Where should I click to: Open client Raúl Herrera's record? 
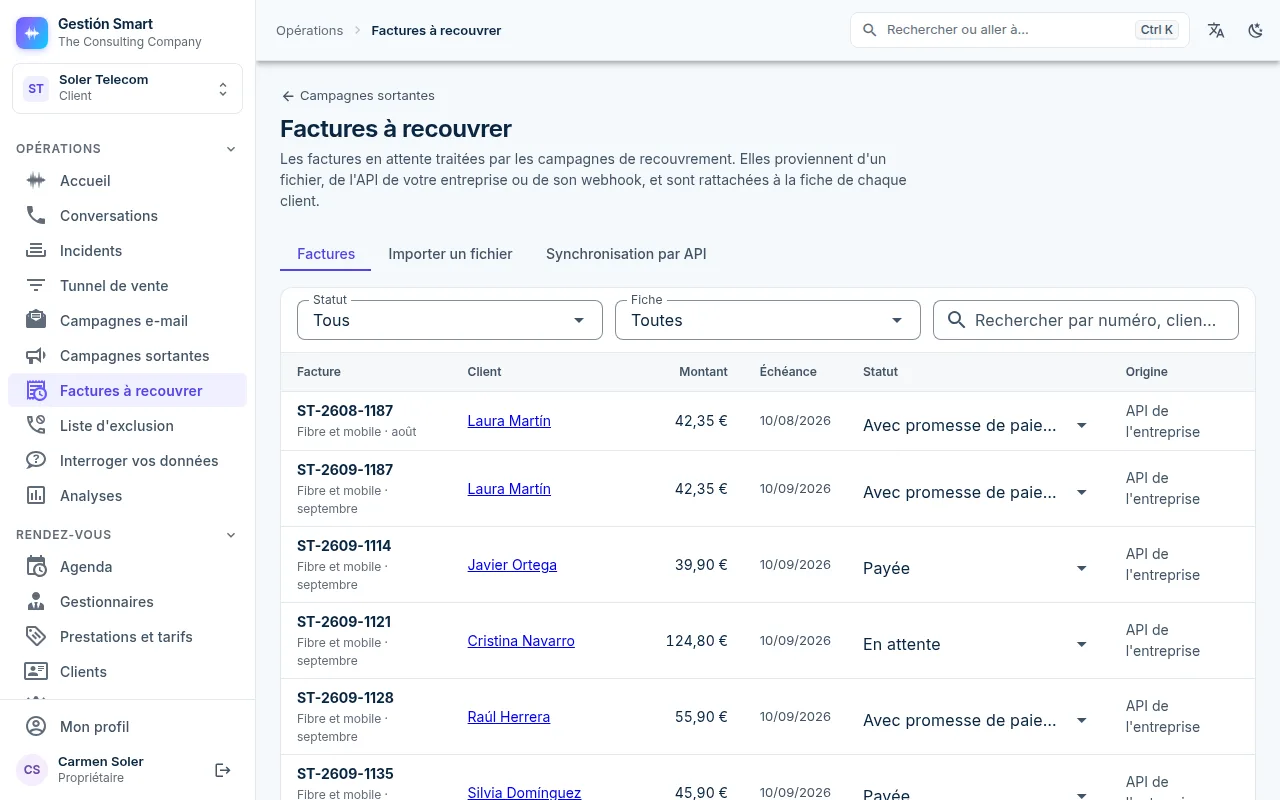[x=509, y=717]
